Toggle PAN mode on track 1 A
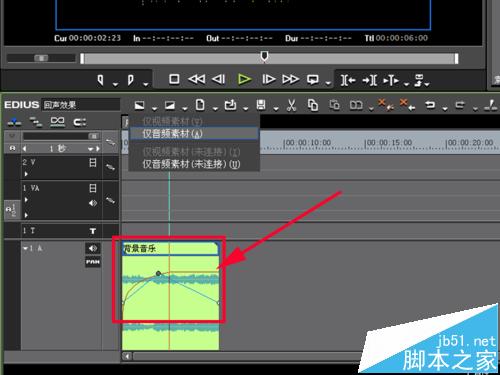 pos(93,262)
